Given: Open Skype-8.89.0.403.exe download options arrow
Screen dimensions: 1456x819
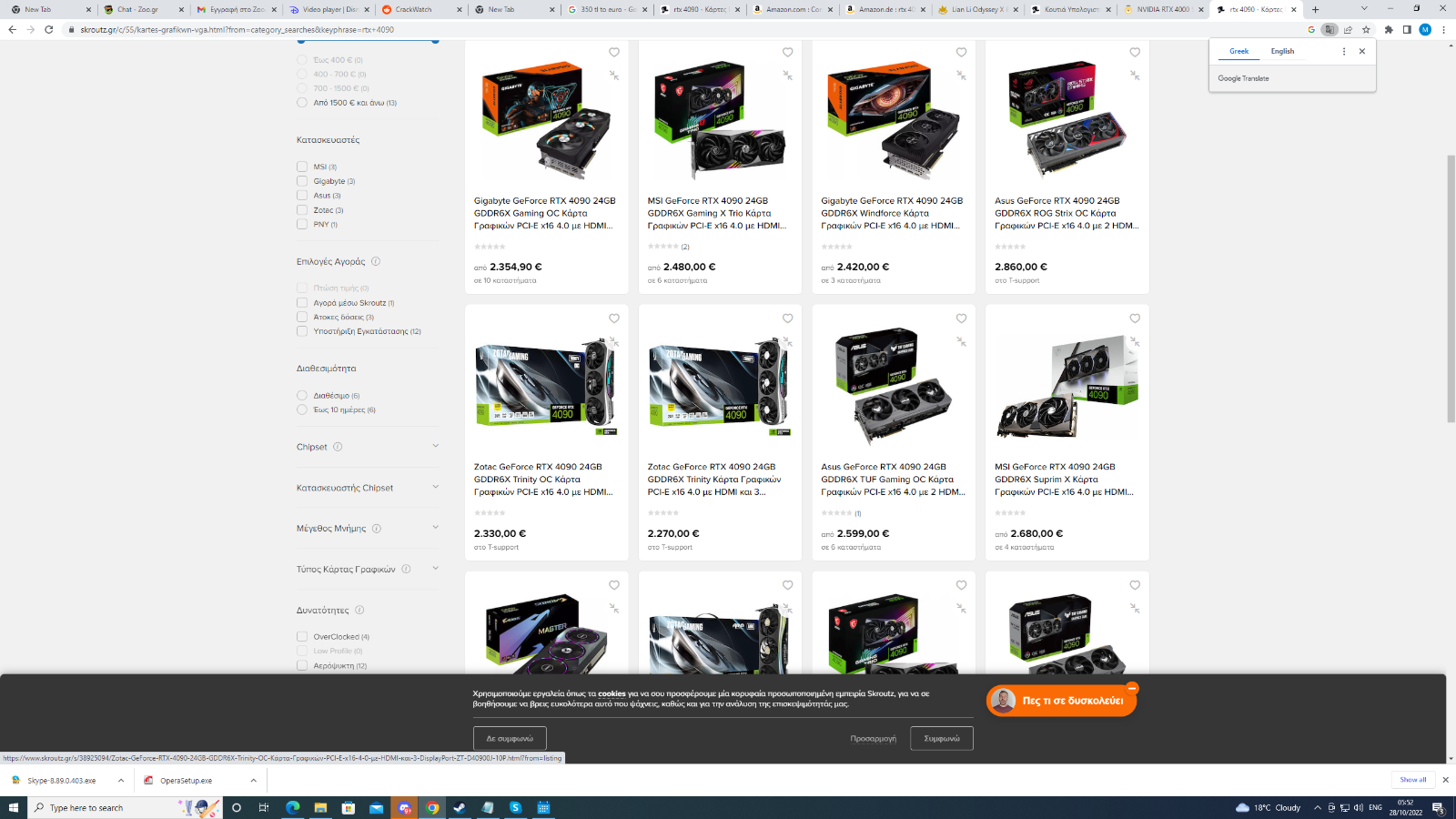Looking at the screenshot, I should pos(121,780).
